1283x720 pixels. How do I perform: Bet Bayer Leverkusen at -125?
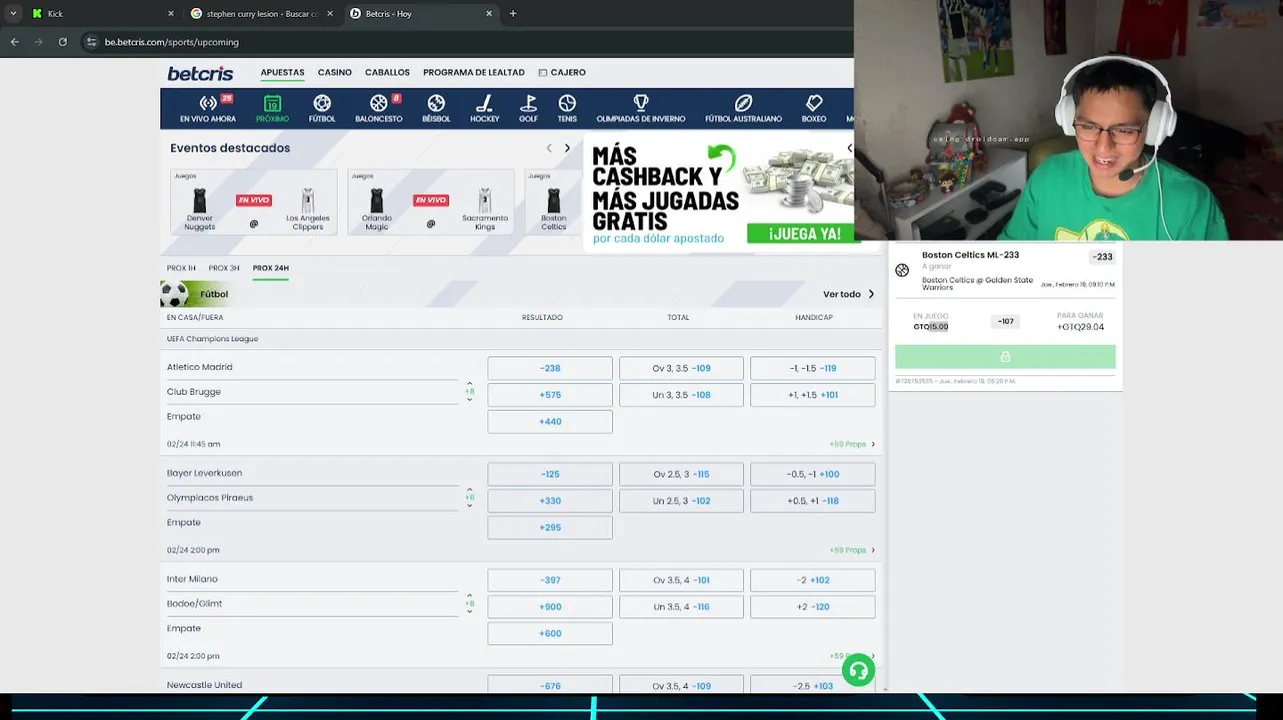(550, 474)
